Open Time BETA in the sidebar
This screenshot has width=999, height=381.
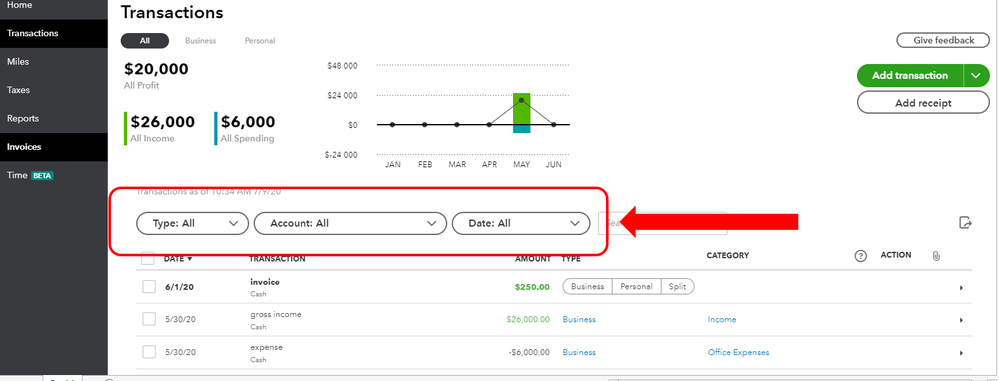click(x=54, y=175)
